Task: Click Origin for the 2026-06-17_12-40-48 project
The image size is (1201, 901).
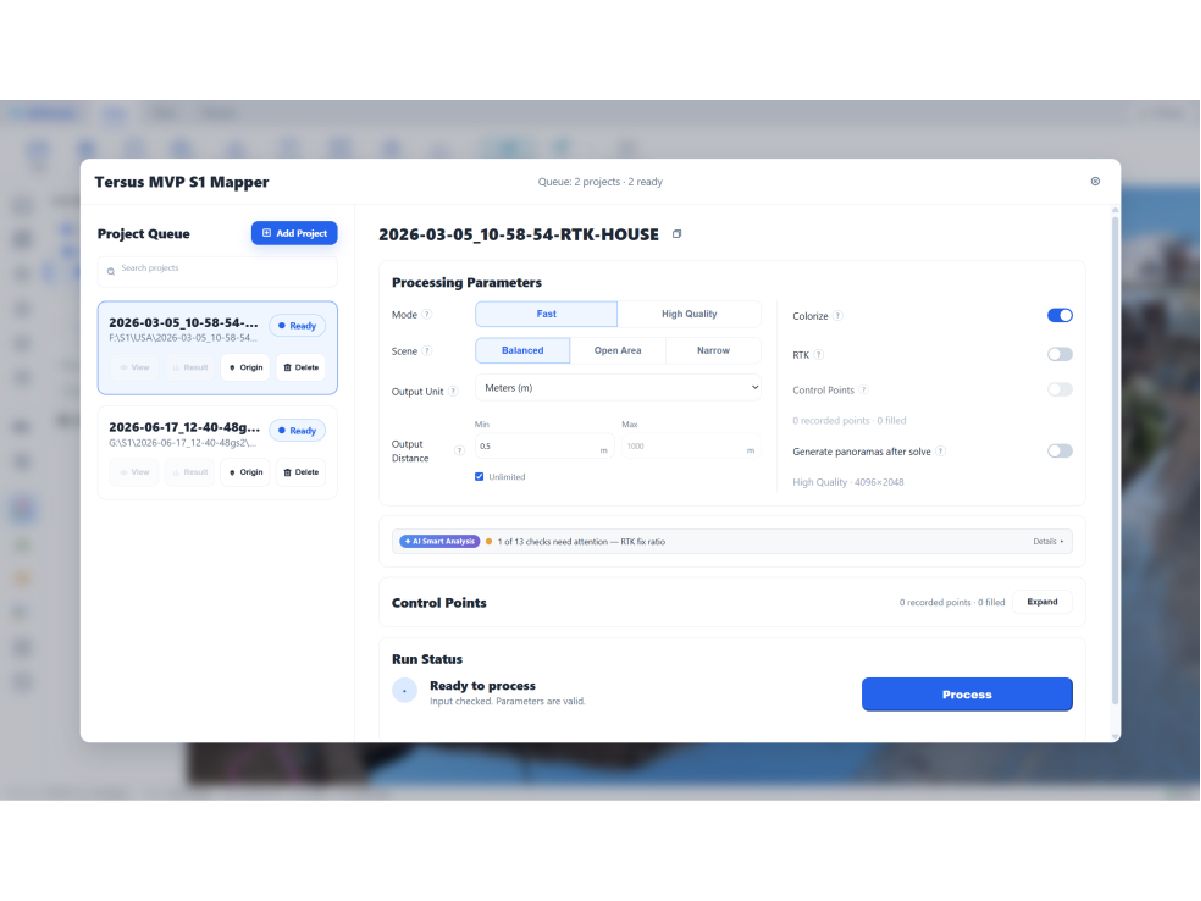Action: (x=245, y=472)
